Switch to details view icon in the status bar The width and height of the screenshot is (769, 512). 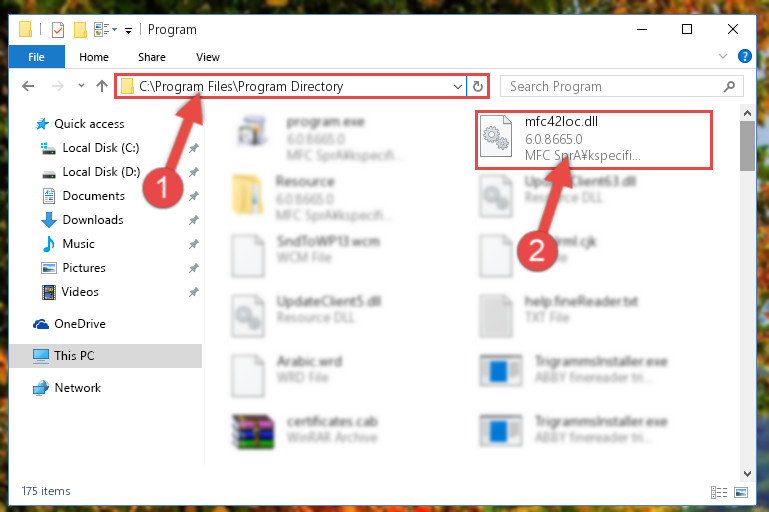point(718,492)
